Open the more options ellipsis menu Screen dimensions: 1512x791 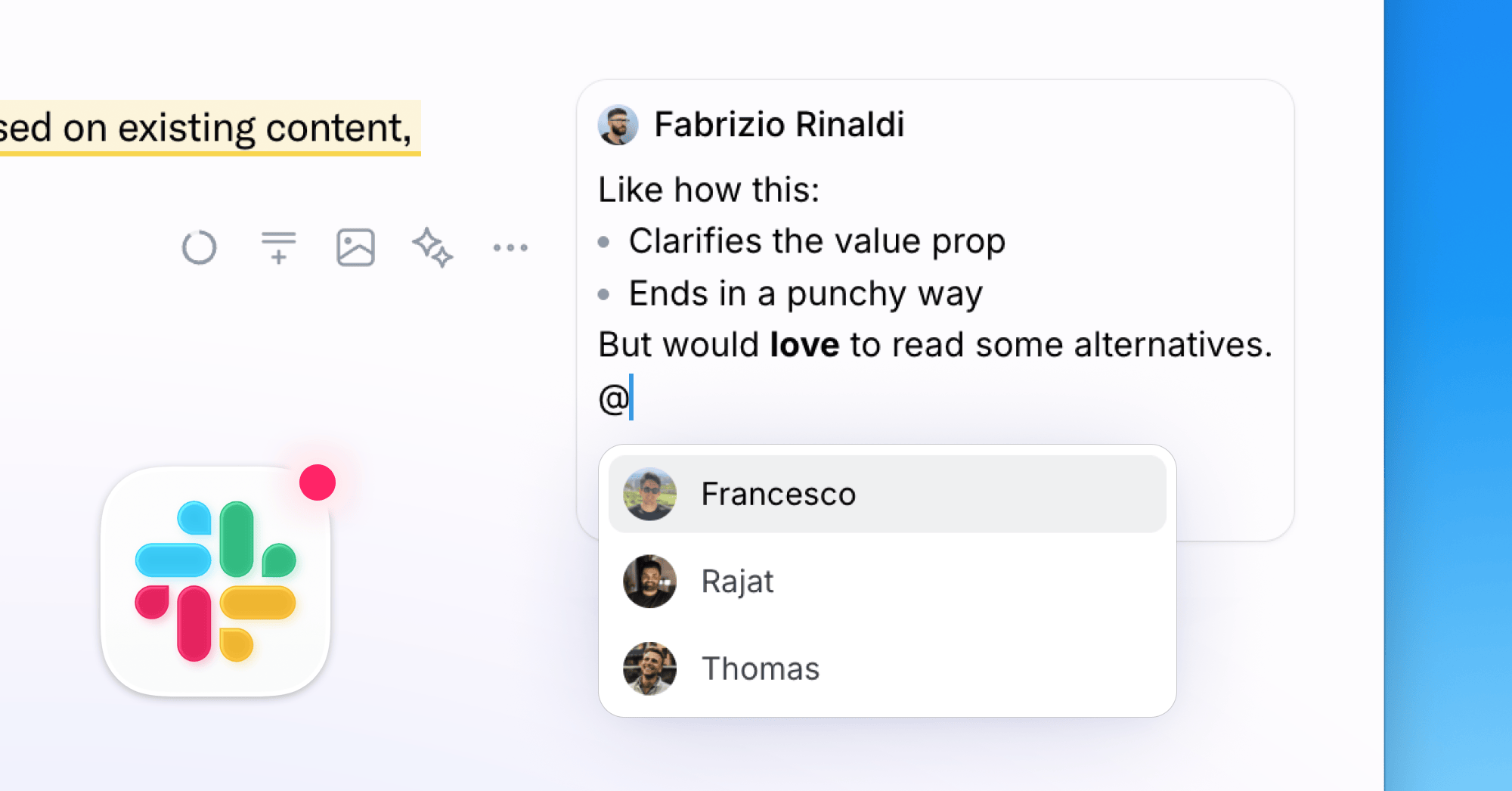point(510,247)
